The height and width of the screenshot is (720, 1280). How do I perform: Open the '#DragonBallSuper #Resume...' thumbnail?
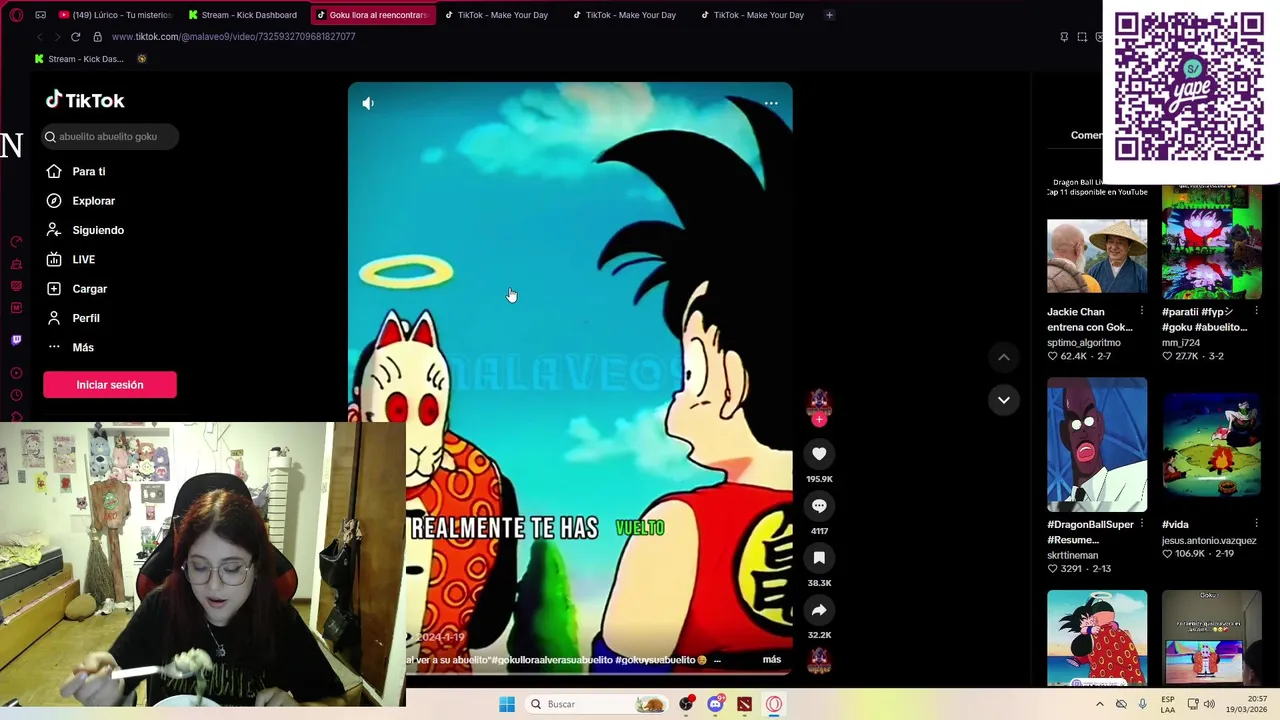pyautogui.click(x=1097, y=445)
